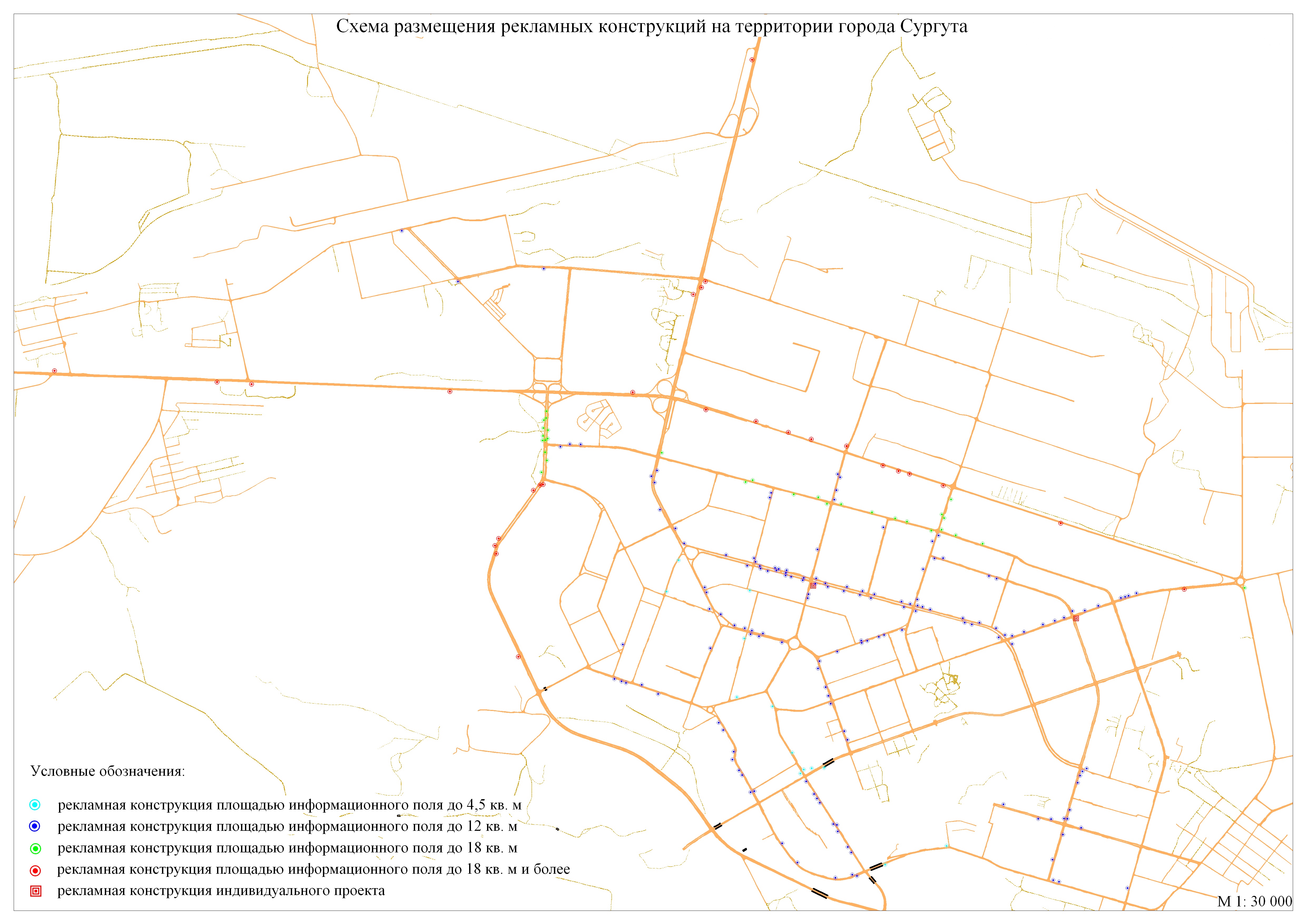Screen dimensions: 1307x924
Task: Click the green legend marker for 18 кв. м
Action: 35,849
